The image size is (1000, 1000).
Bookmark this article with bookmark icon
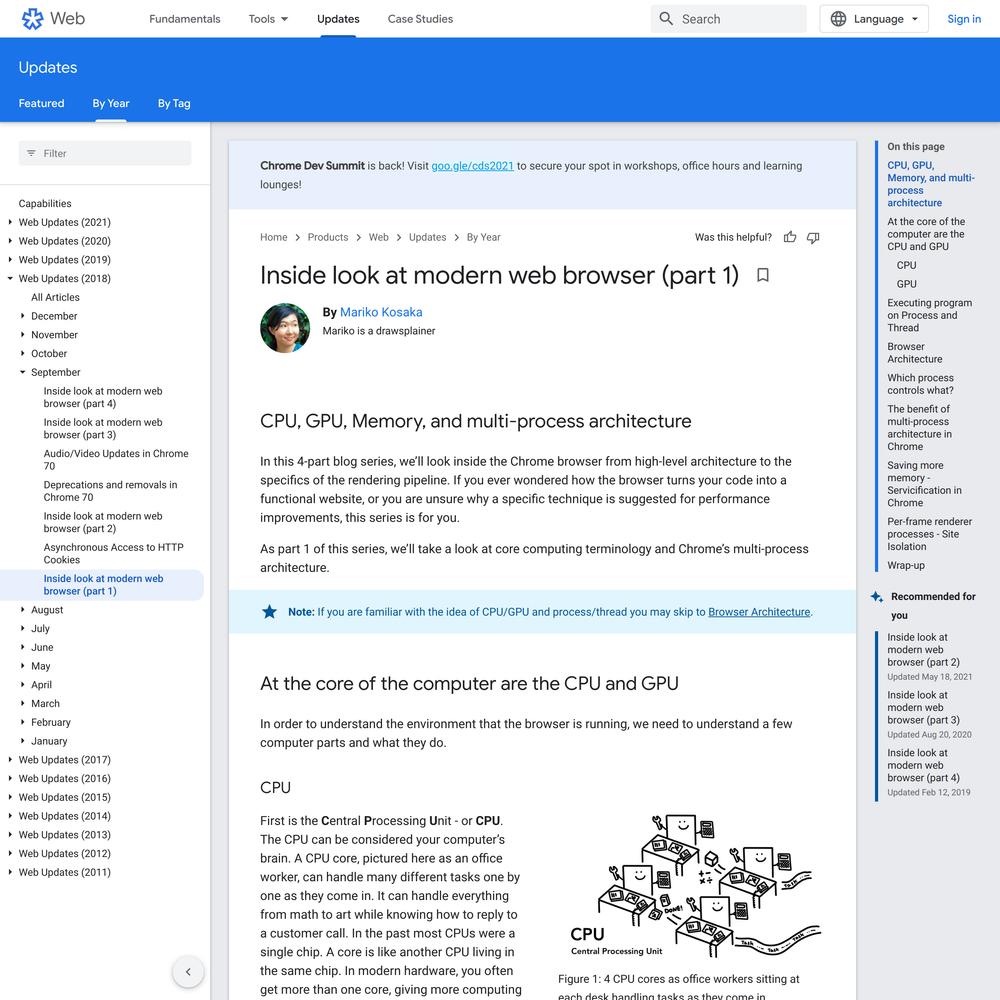[x=763, y=275]
